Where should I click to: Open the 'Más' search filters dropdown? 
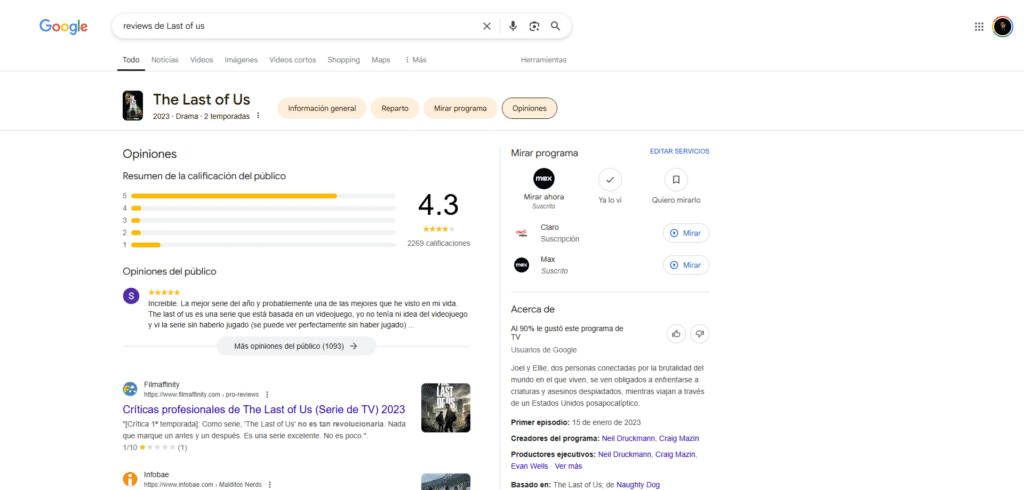pos(415,60)
